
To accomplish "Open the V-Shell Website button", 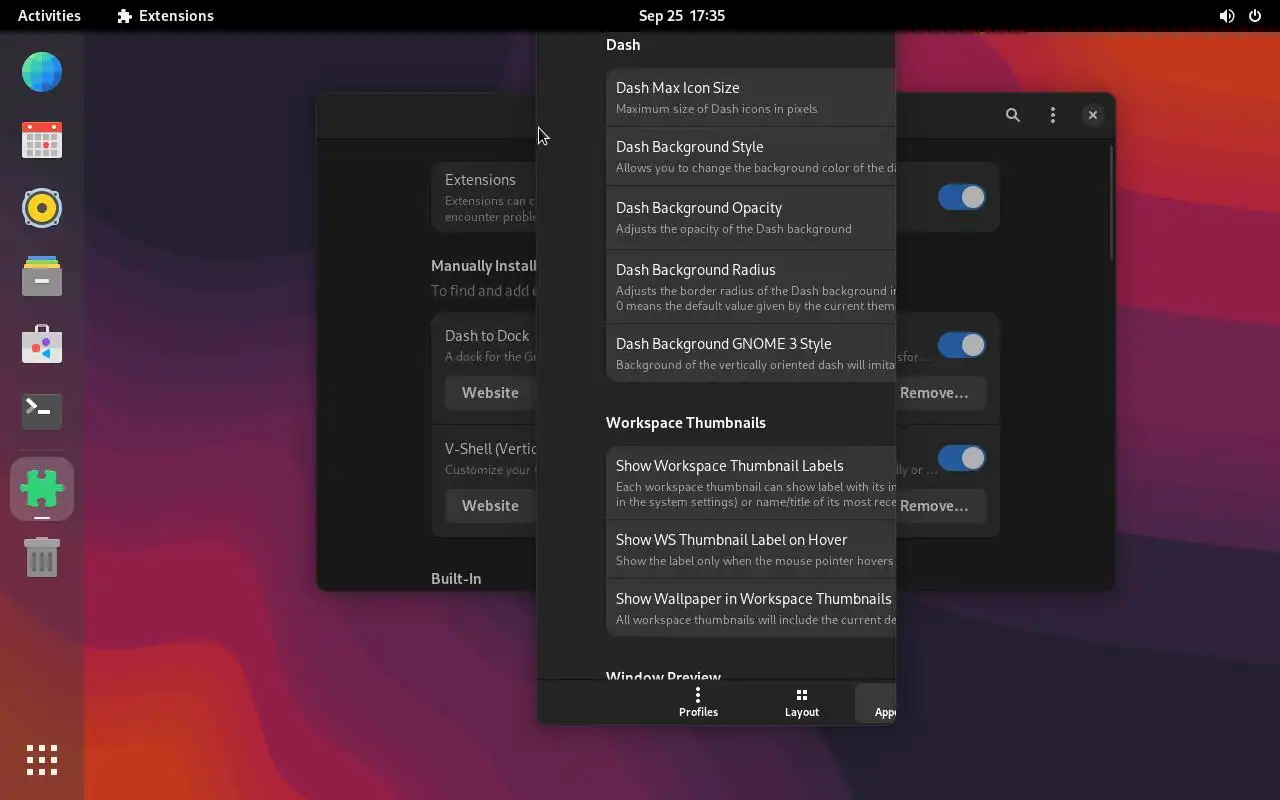I will pos(491,506).
